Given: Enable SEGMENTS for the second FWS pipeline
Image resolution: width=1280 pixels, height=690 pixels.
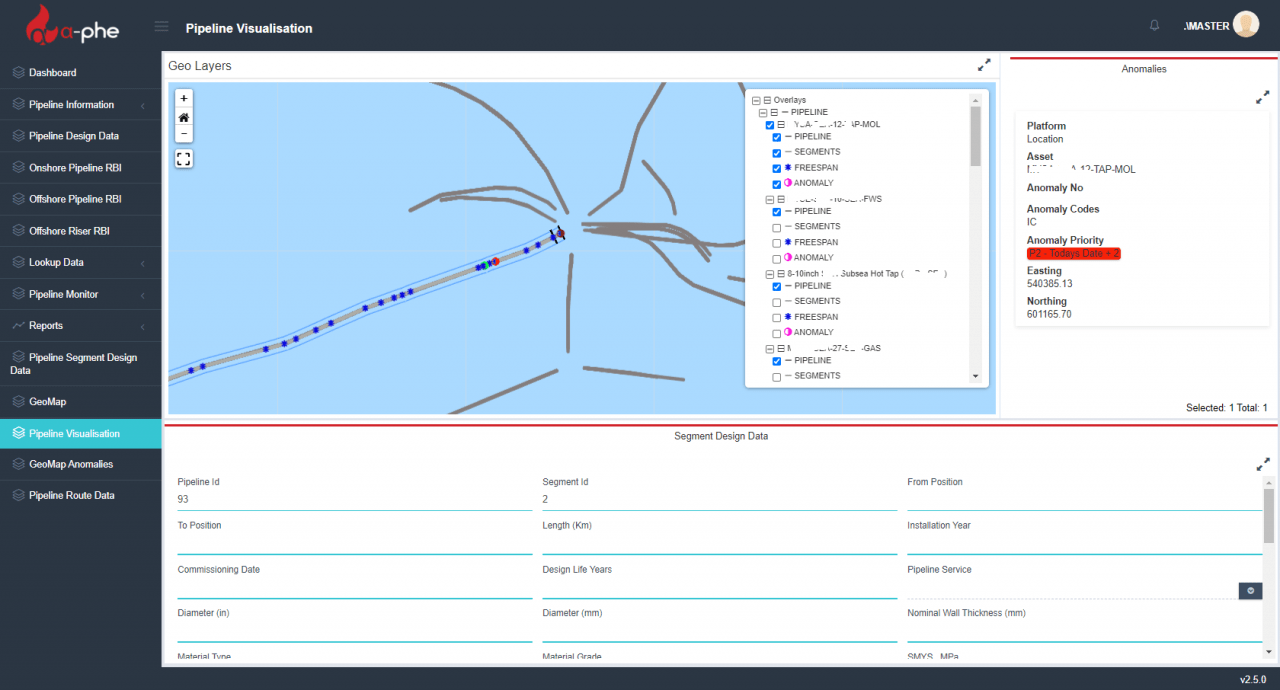Looking at the screenshot, I should [776, 226].
